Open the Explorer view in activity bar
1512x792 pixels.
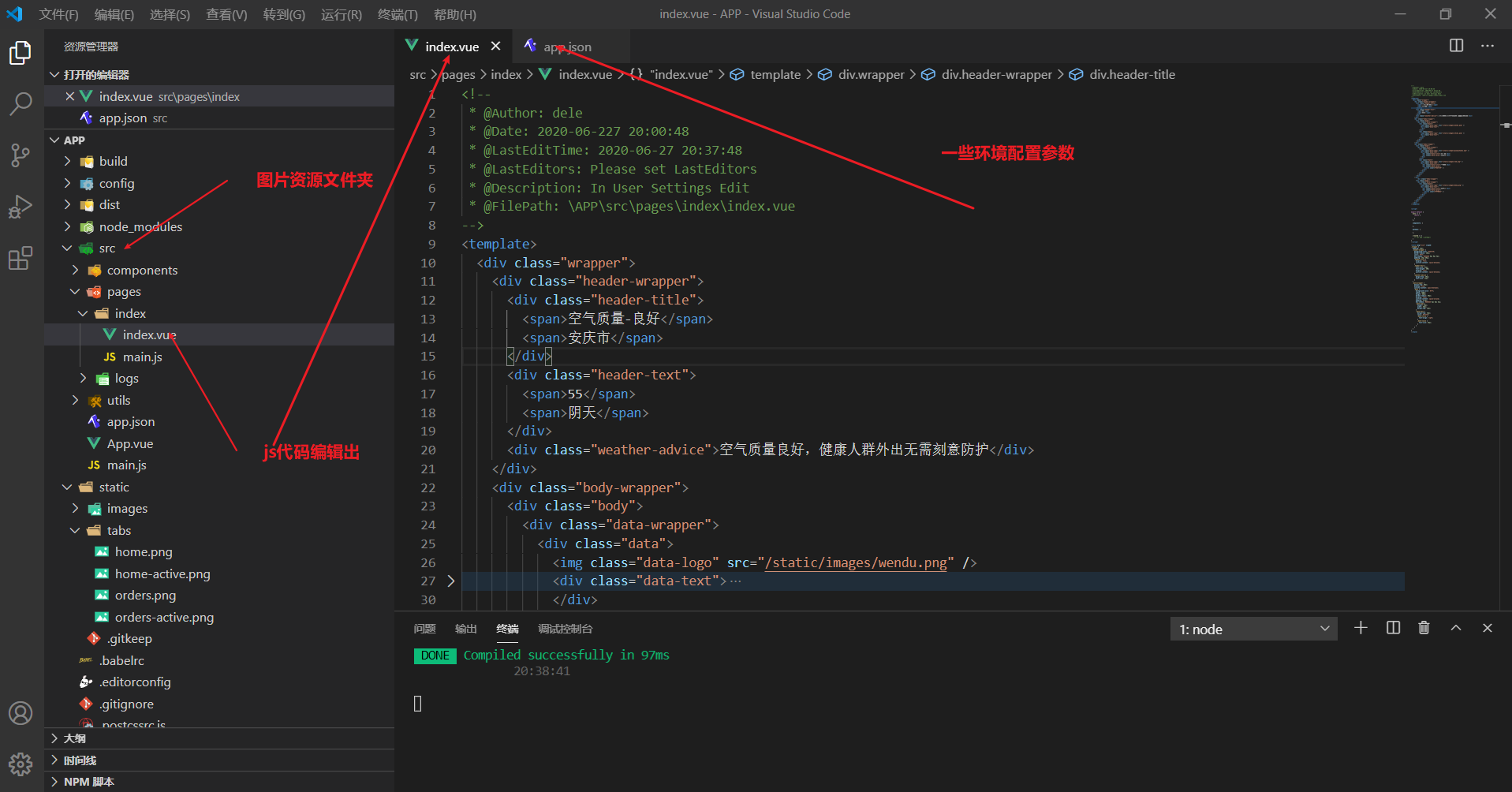tap(21, 53)
